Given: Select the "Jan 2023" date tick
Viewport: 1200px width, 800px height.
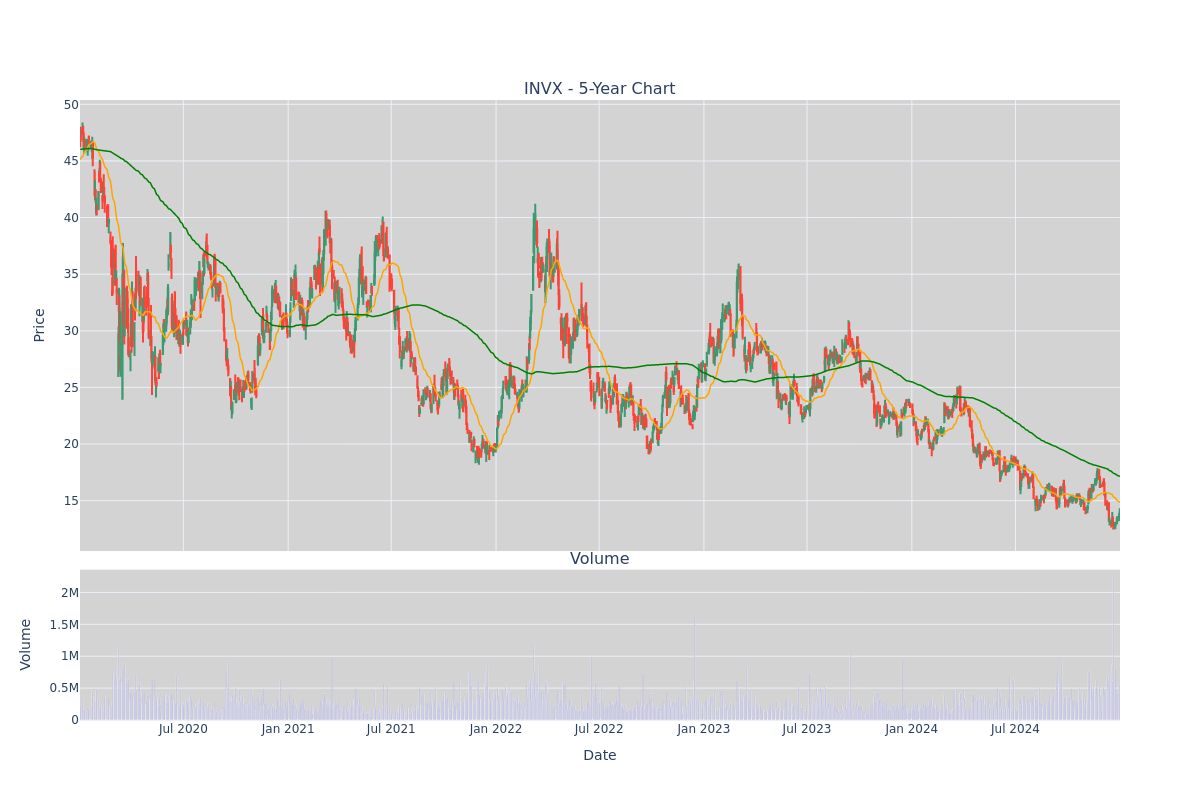Looking at the screenshot, I should pyautogui.click(x=704, y=729).
